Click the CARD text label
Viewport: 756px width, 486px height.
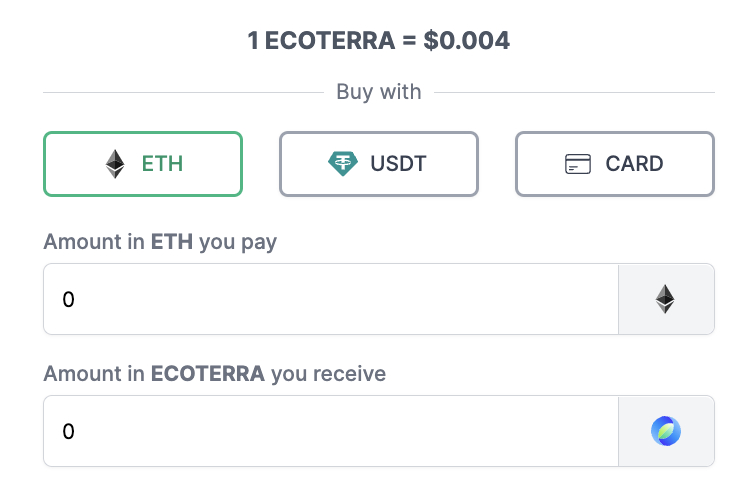point(634,164)
